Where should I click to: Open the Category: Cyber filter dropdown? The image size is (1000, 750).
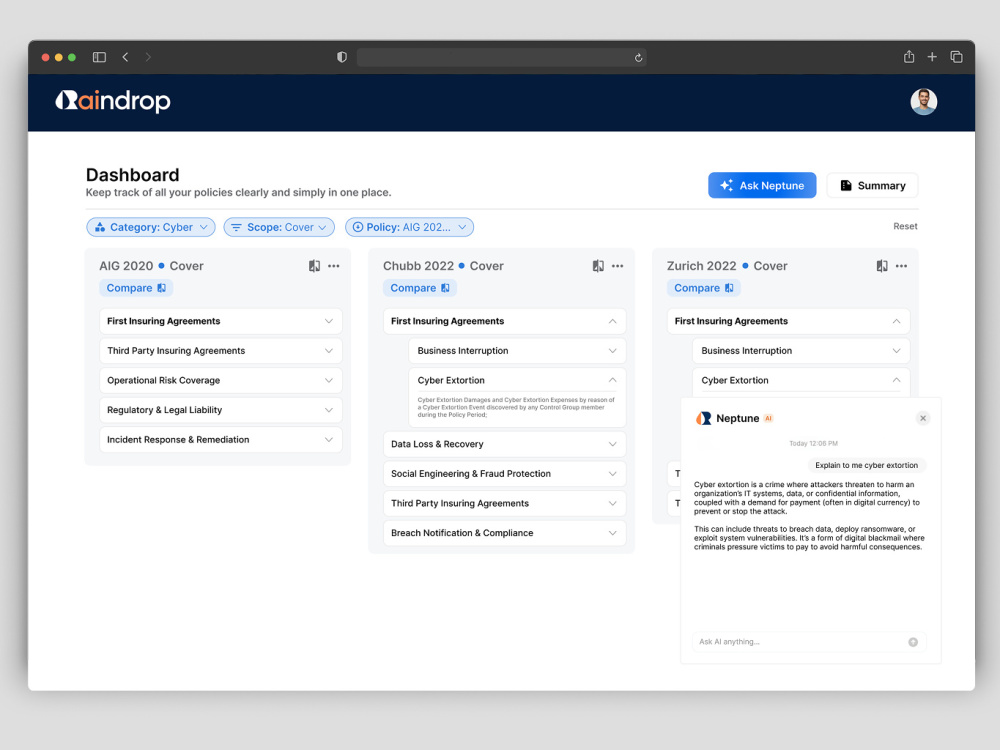coord(151,227)
